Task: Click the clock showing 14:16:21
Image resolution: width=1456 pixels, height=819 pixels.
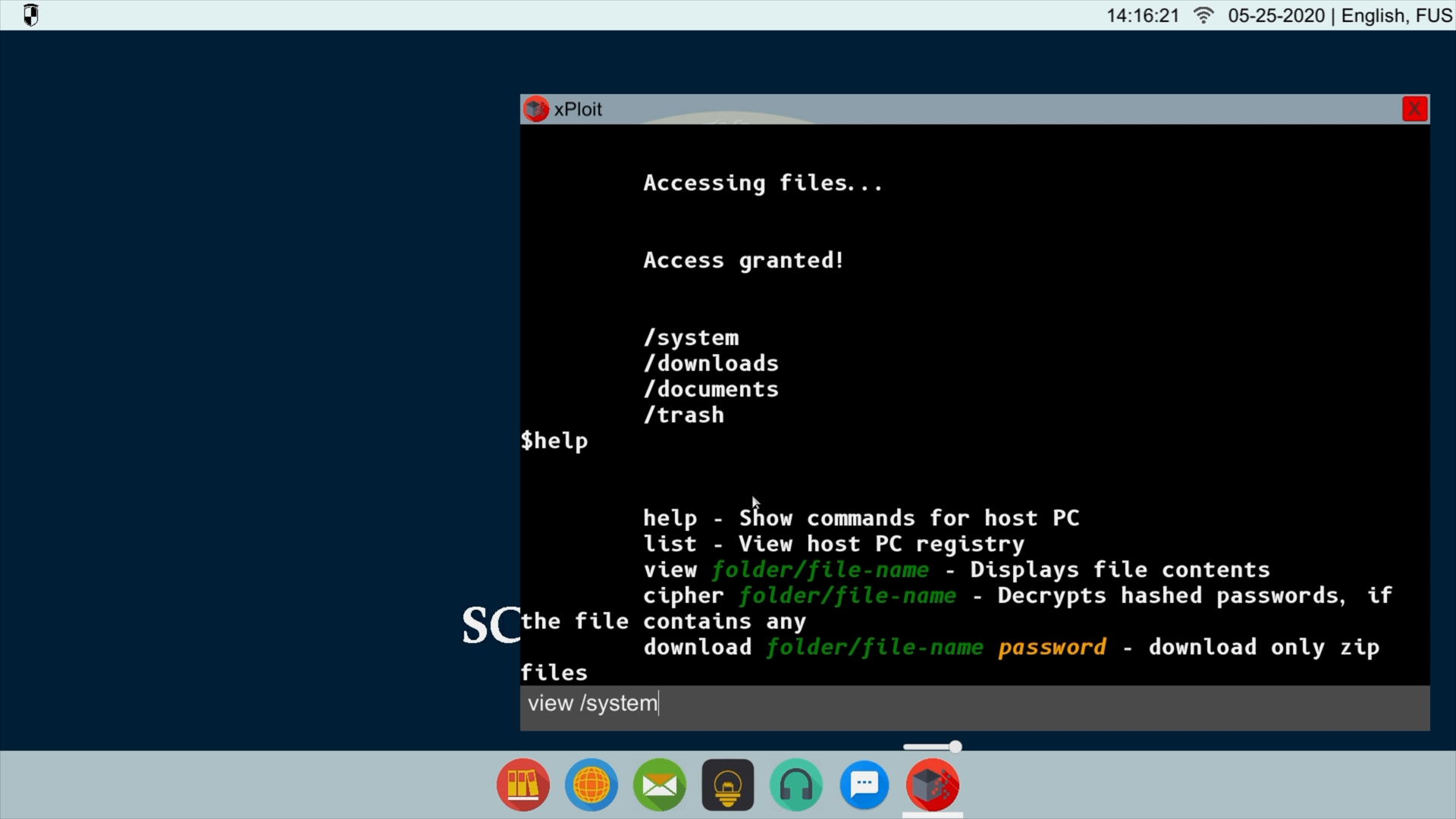Action: (1143, 16)
